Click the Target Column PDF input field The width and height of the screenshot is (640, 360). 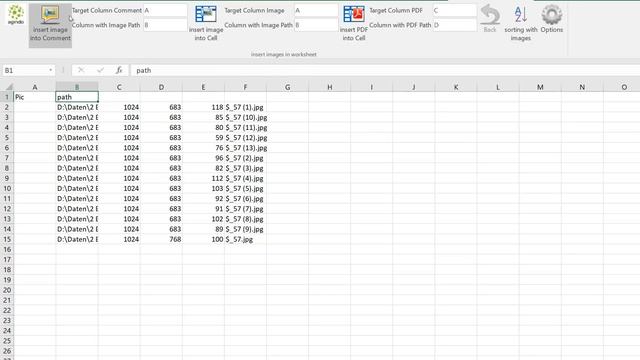pyautogui.click(x=455, y=11)
